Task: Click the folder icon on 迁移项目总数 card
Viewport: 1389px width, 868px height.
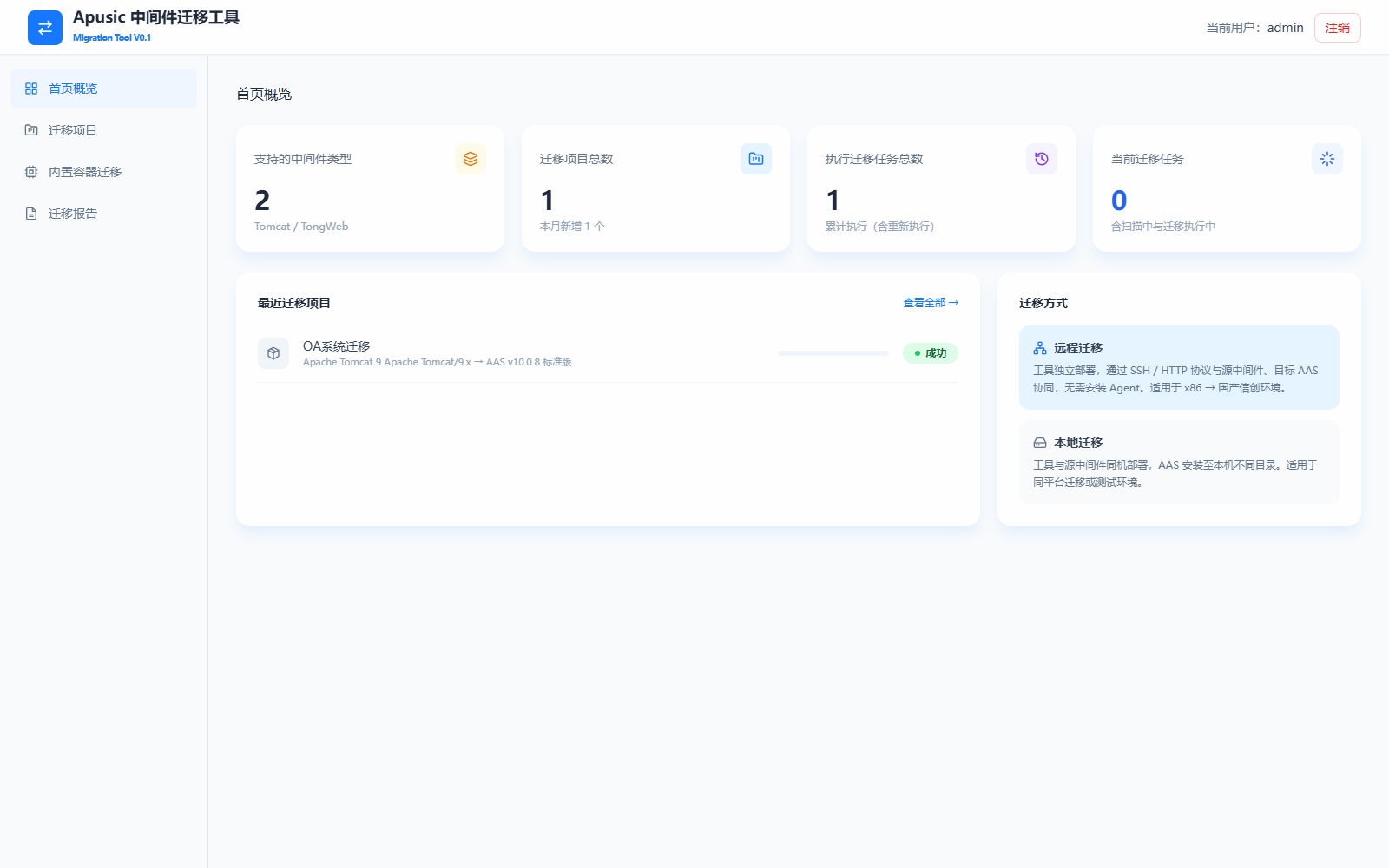Action: click(756, 159)
